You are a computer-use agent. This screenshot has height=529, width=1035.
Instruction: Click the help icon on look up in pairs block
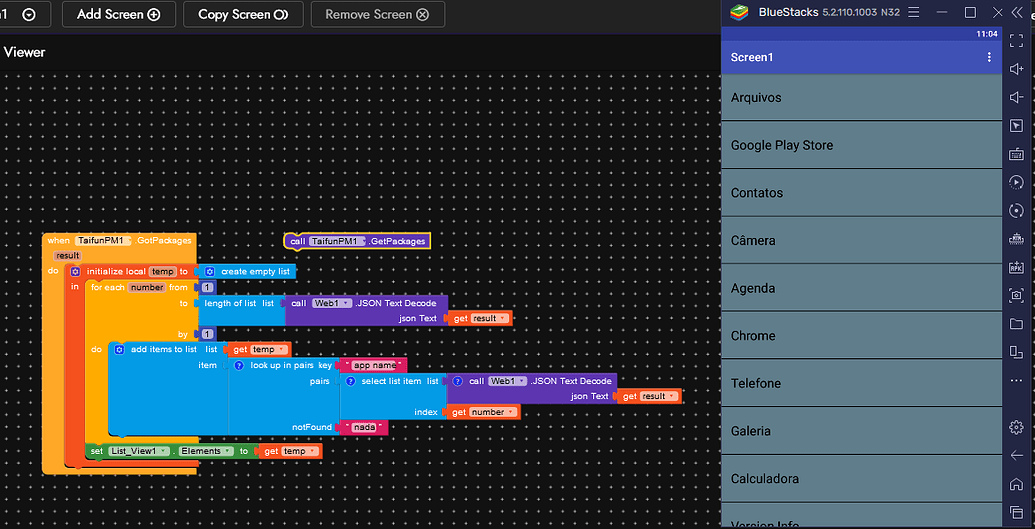(x=239, y=365)
